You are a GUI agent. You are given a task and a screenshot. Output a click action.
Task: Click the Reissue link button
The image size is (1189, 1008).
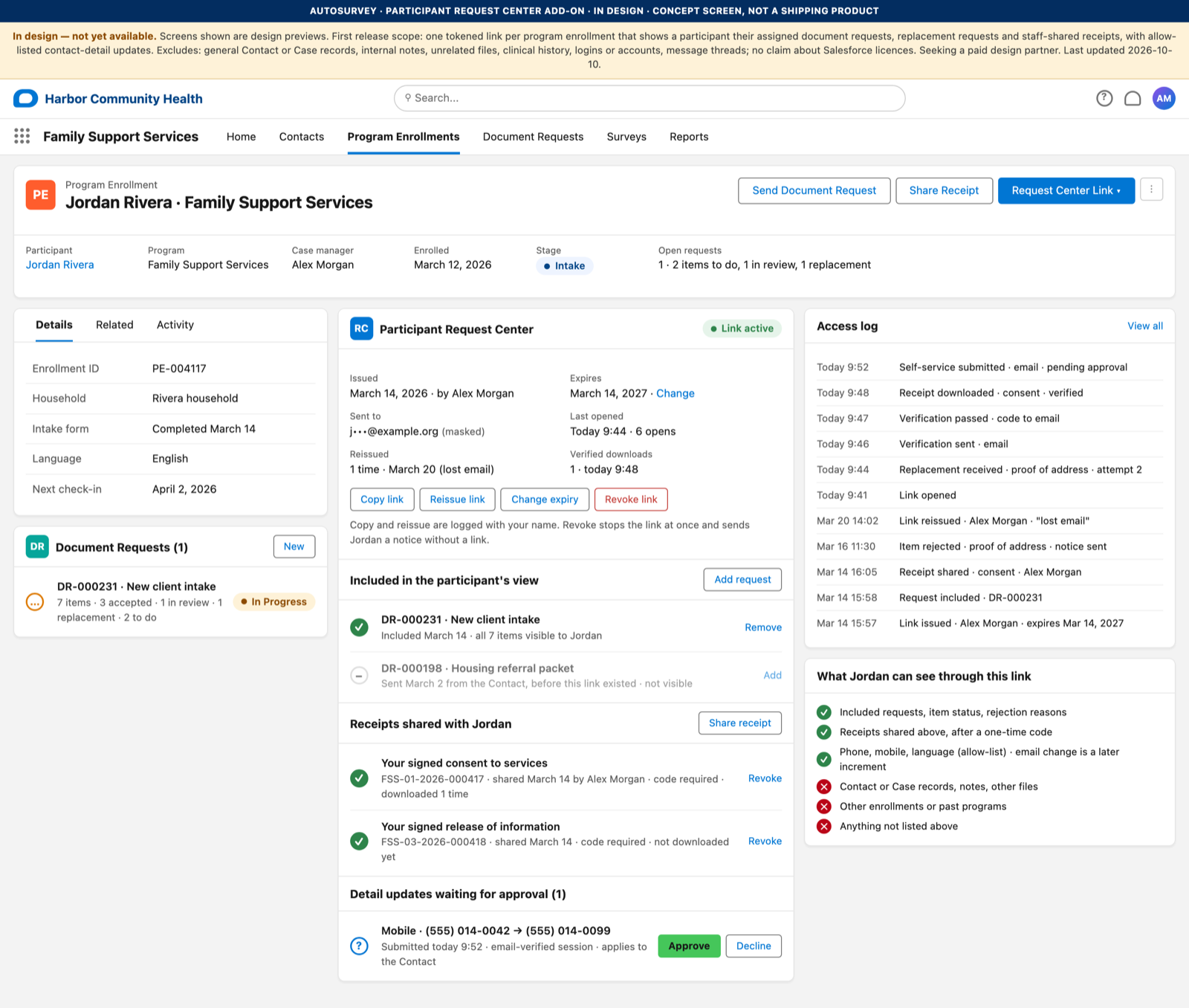tap(457, 500)
